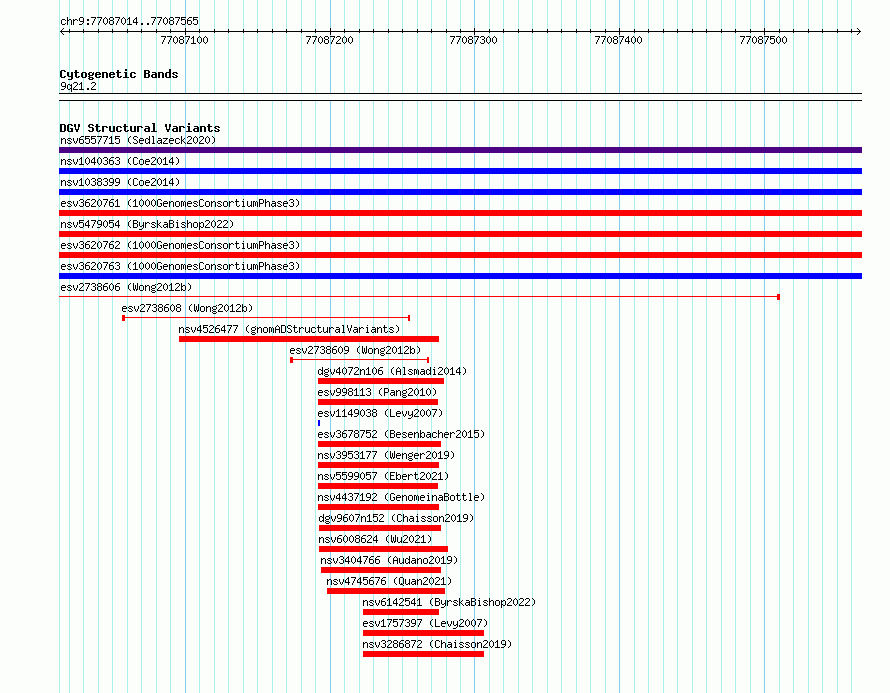Click ruler position 77087300
Viewport: 890px width, 693px height.
tap(473, 40)
